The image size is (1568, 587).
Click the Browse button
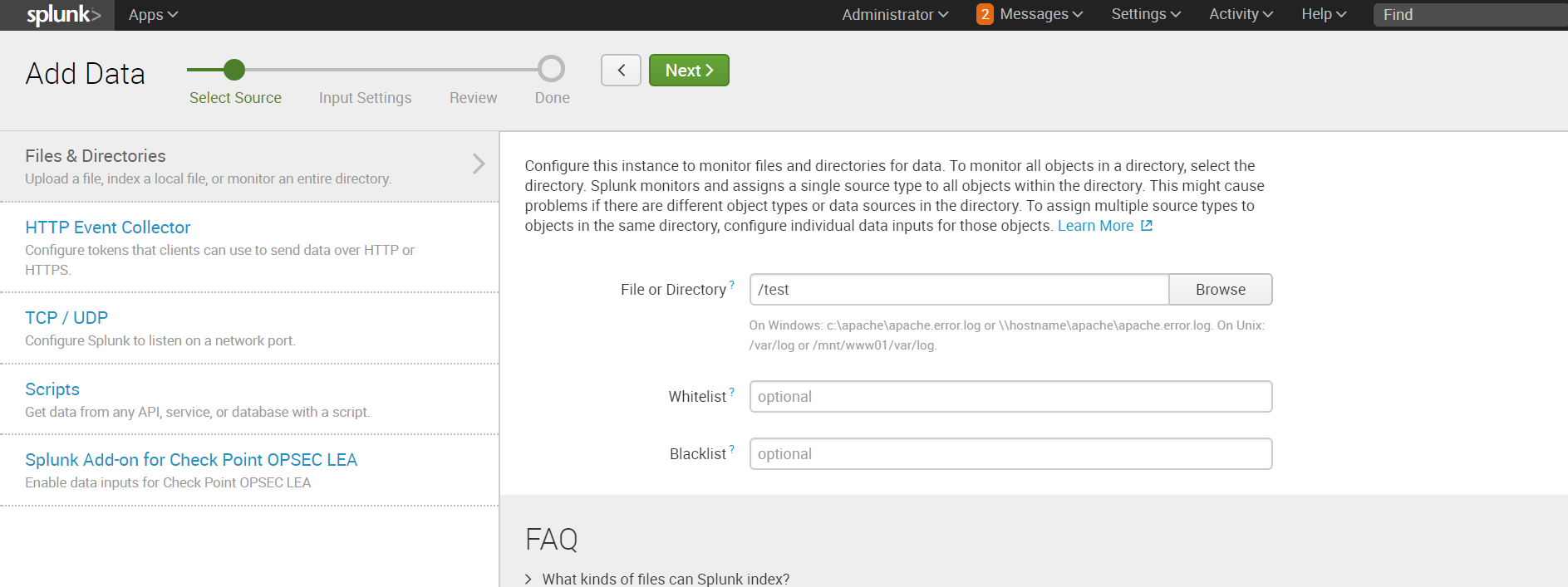[x=1220, y=290]
